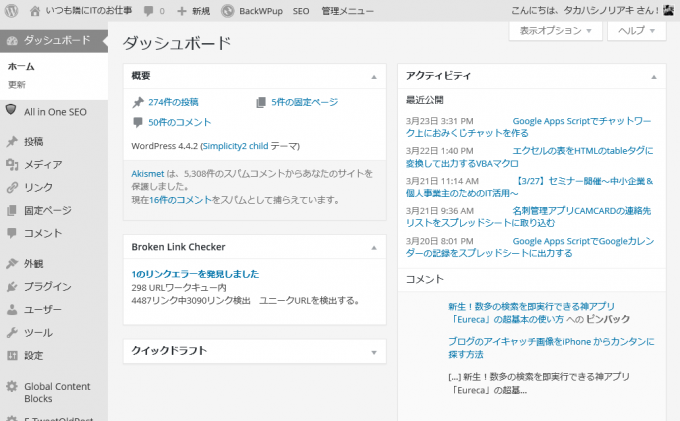Open the 50件のコメント link

pyautogui.click(x=180, y=122)
